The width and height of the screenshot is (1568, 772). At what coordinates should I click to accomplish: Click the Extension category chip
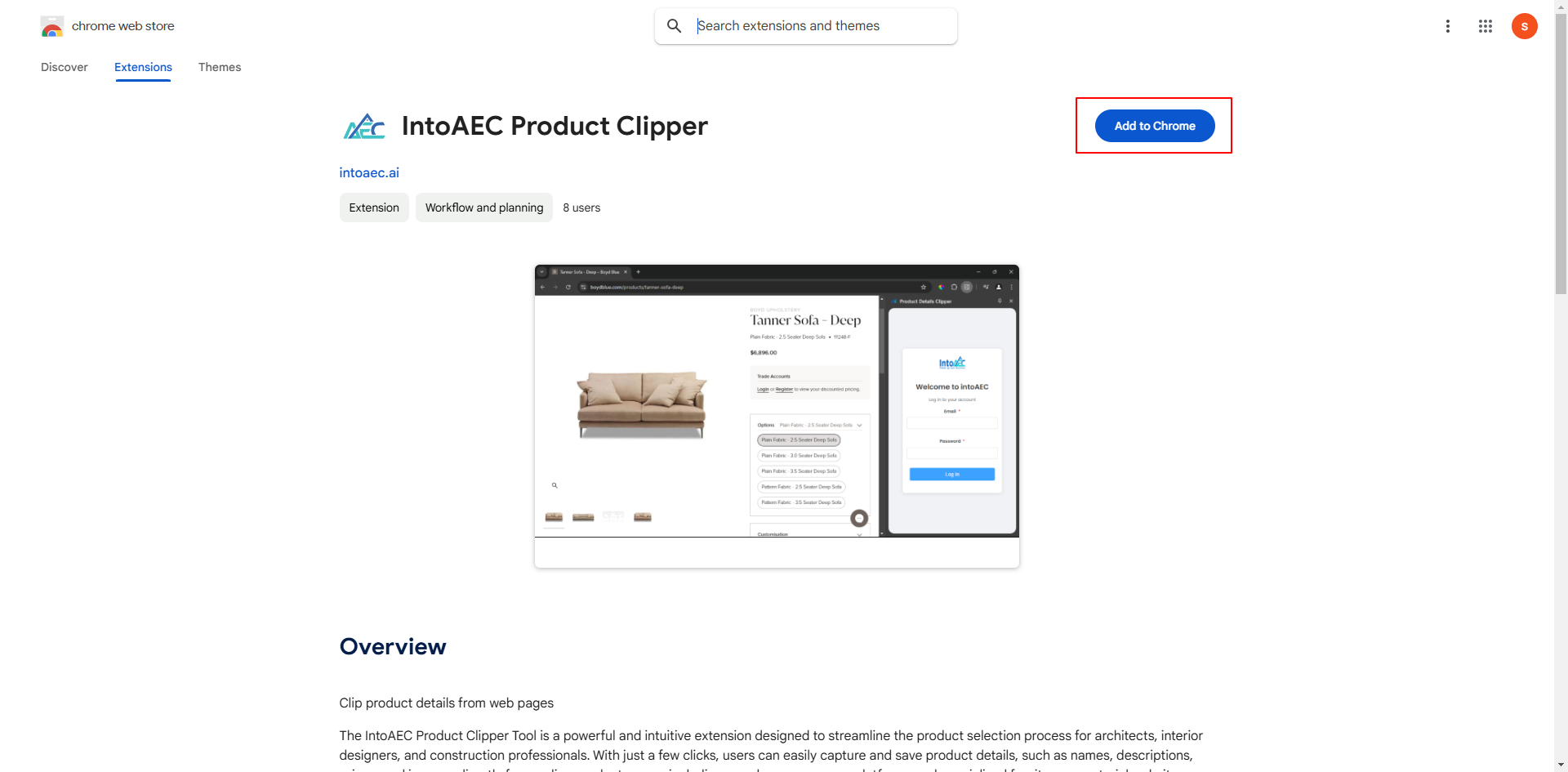point(374,208)
